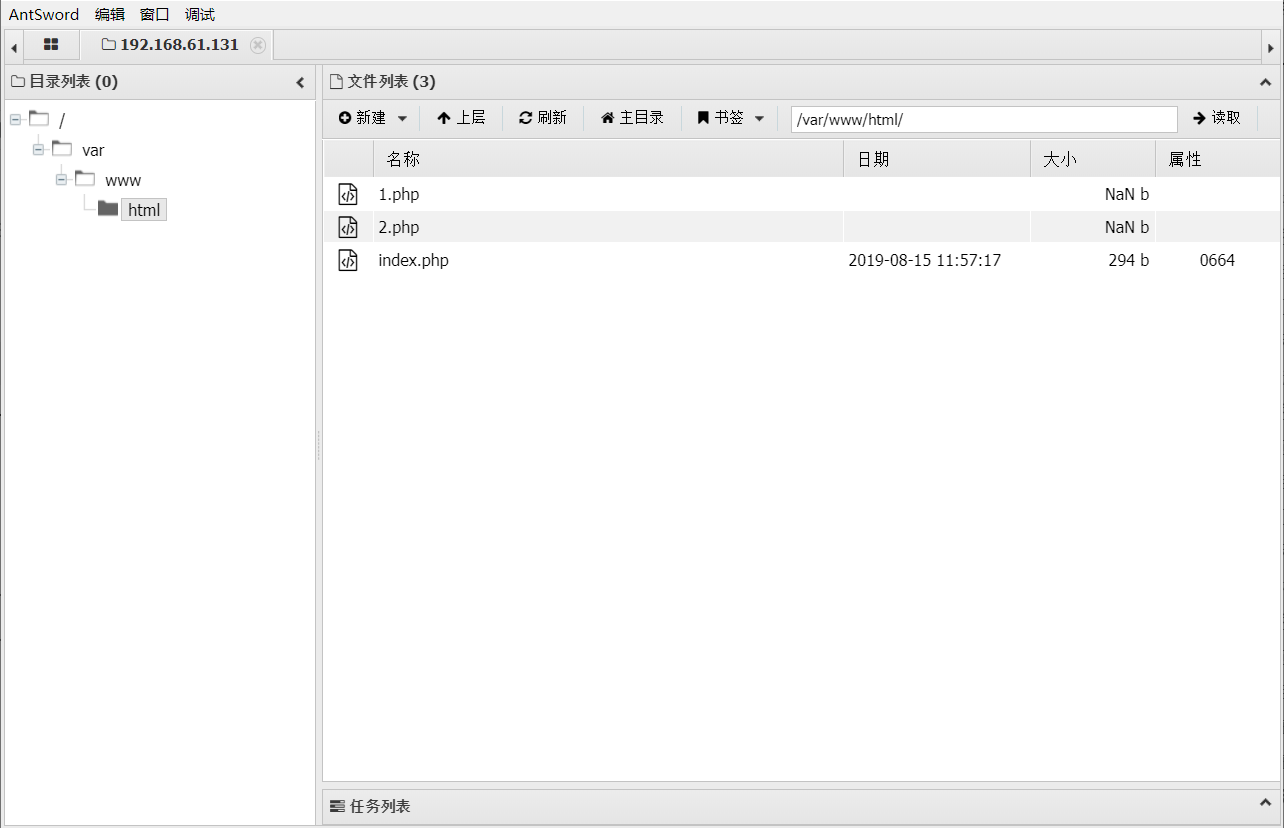Open the 编辑 menu
Viewport: 1284px width, 828px height.
(110, 14)
